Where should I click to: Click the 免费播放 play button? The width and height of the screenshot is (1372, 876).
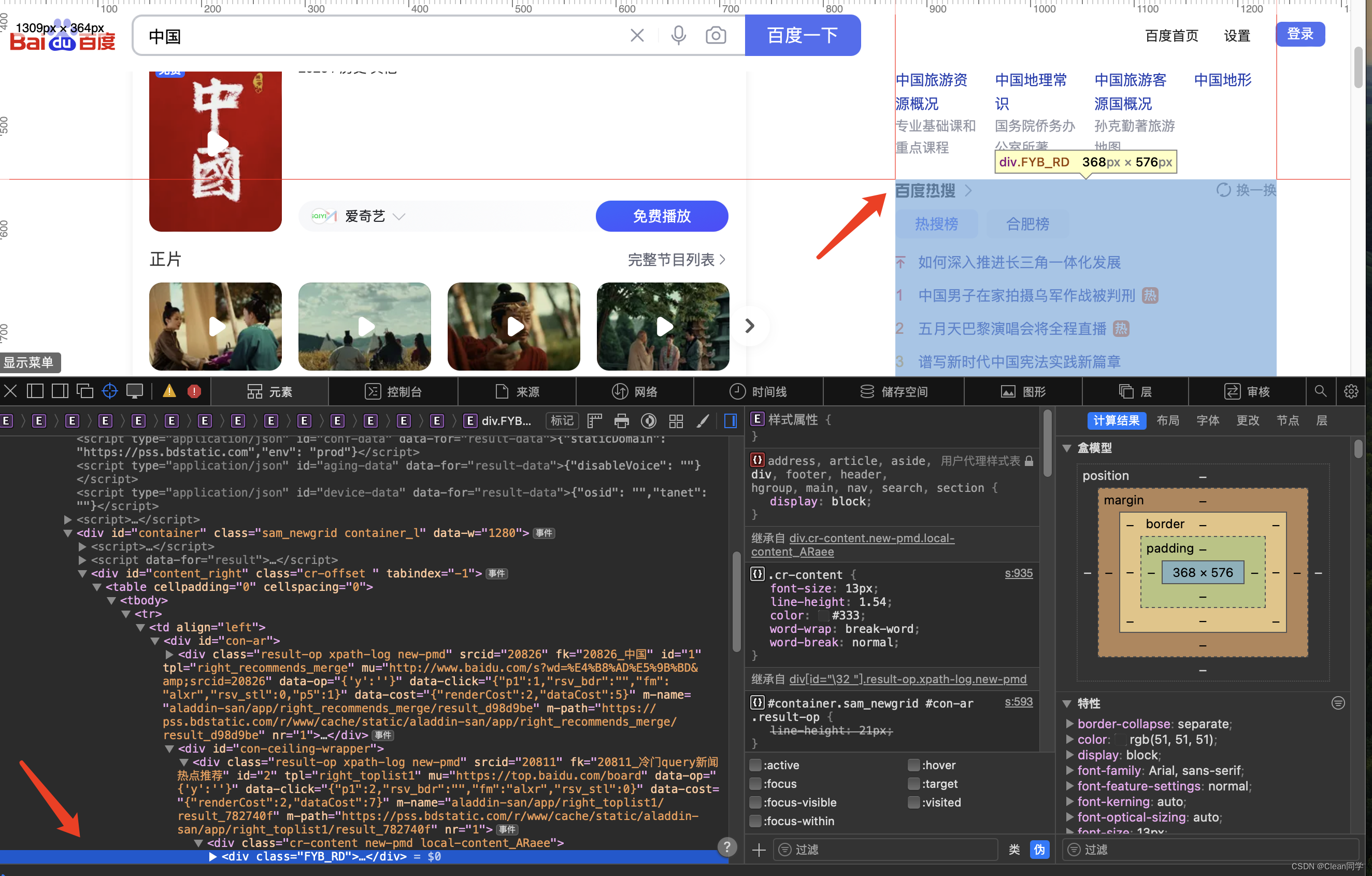point(662,216)
